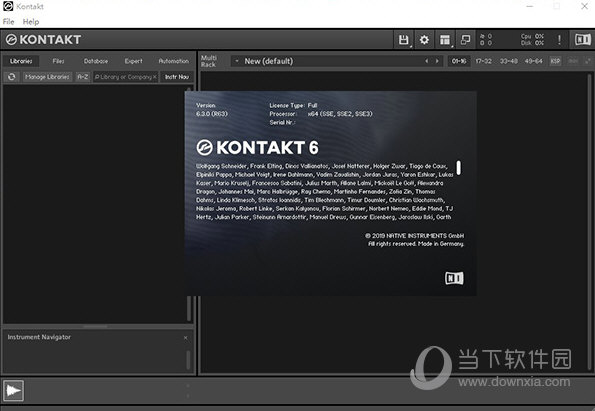Switch to the Expert tab

[x=133, y=61]
